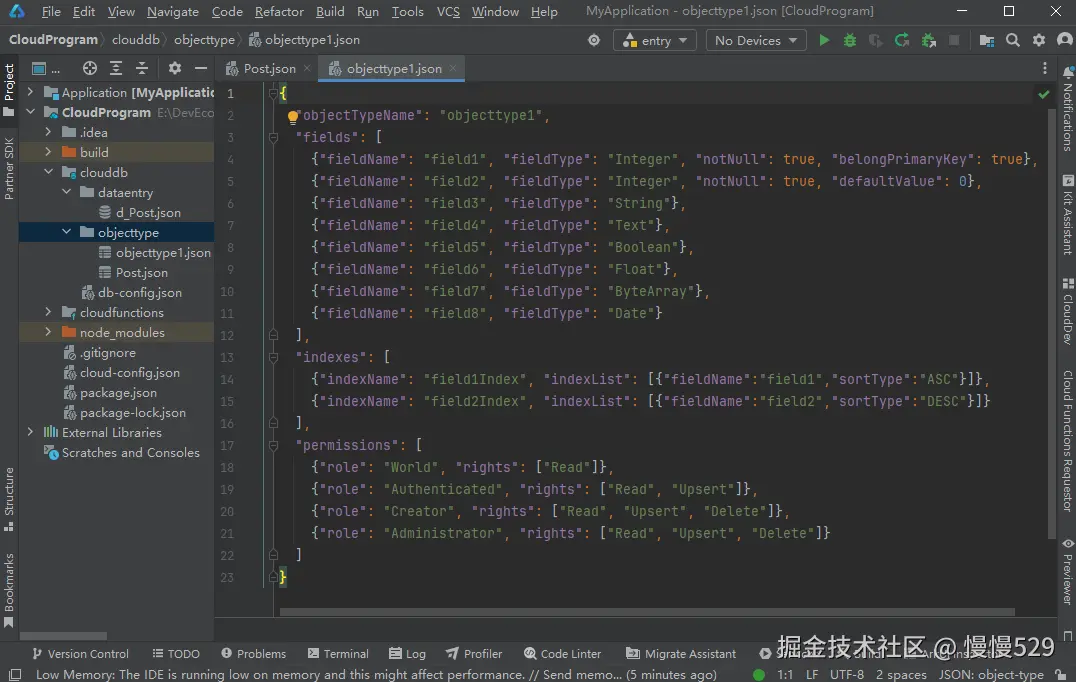Select d_Post.json file in tree
The height and width of the screenshot is (682, 1076).
148,212
